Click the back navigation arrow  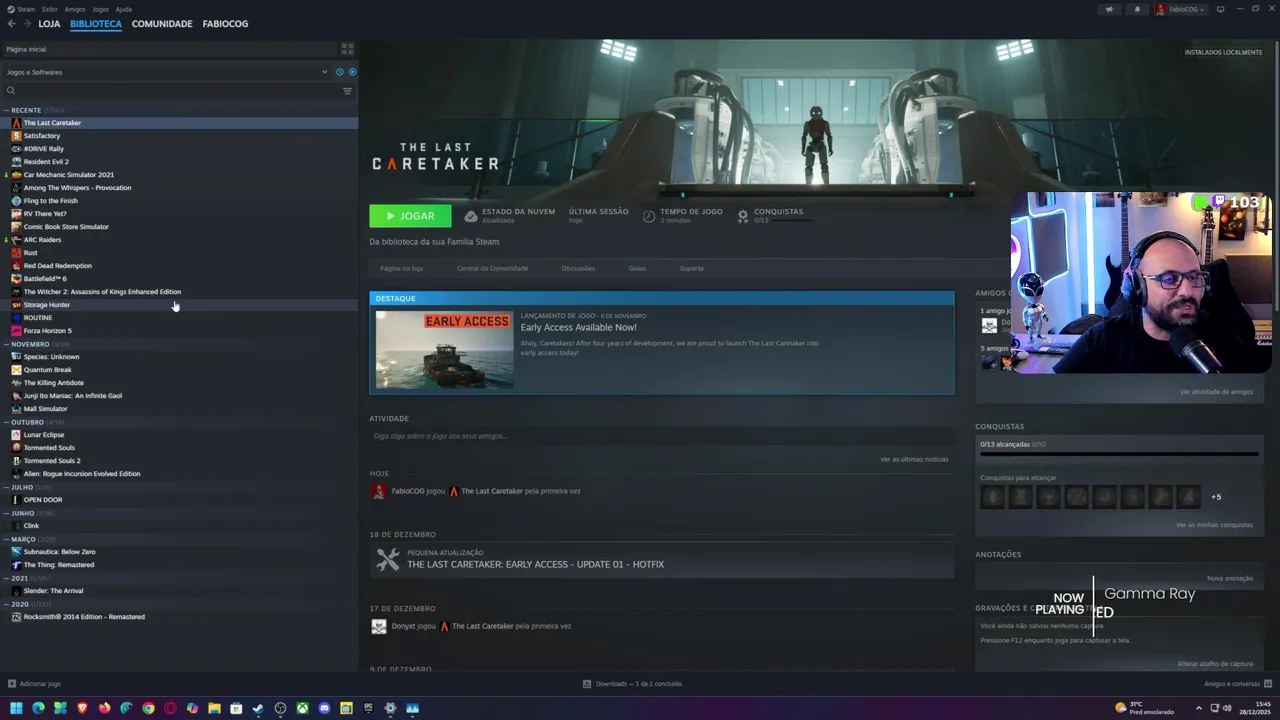[x=11, y=23]
